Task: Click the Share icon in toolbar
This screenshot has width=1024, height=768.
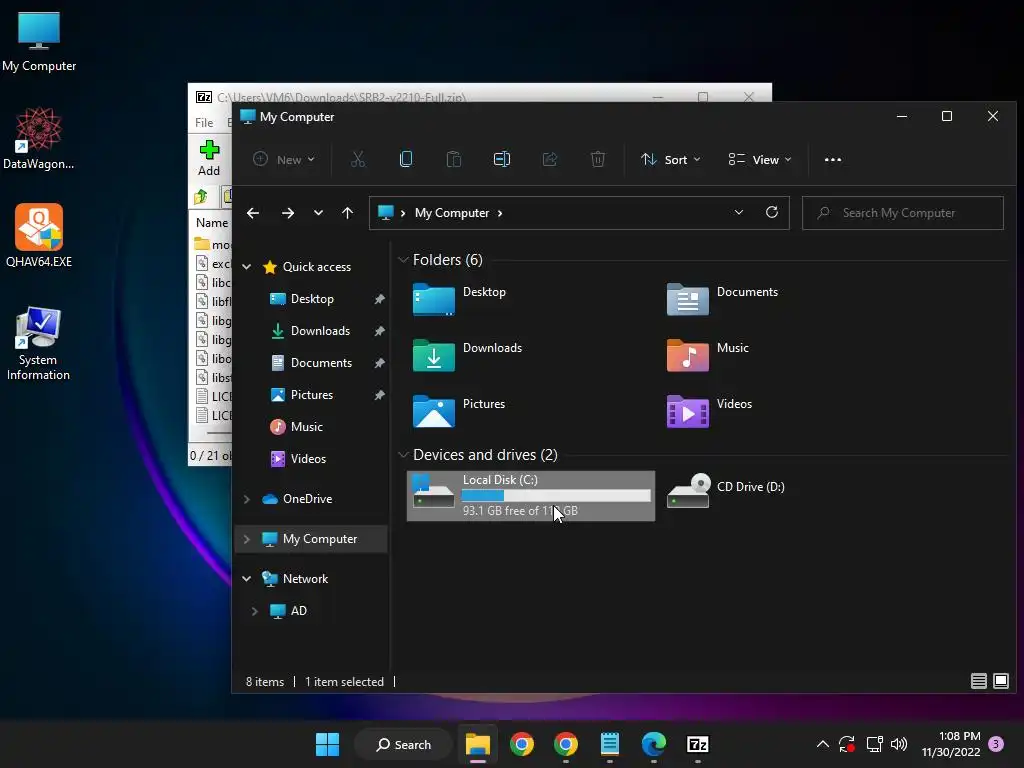Action: 550,159
